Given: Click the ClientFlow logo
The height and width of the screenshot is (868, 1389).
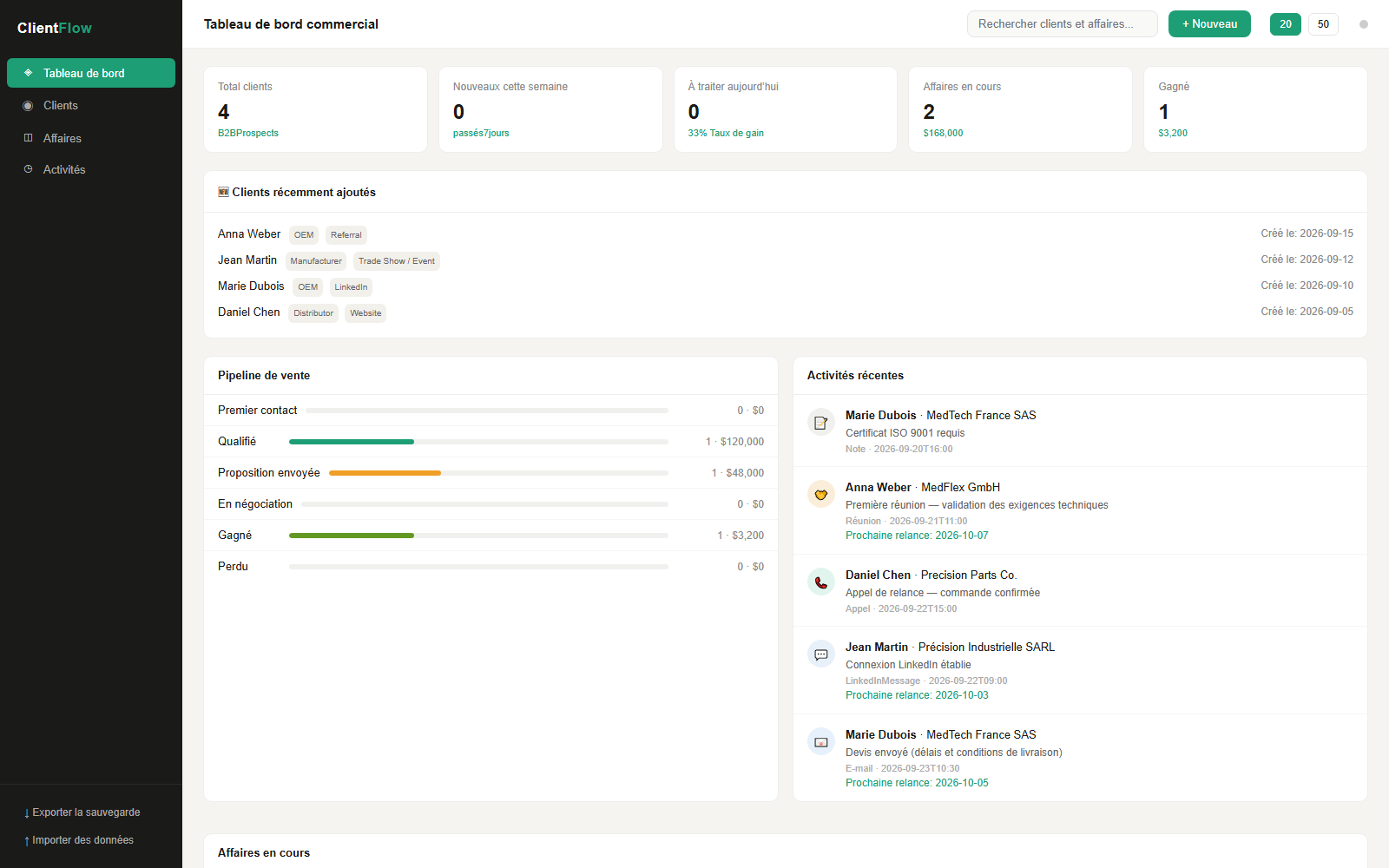Looking at the screenshot, I should point(55,28).
